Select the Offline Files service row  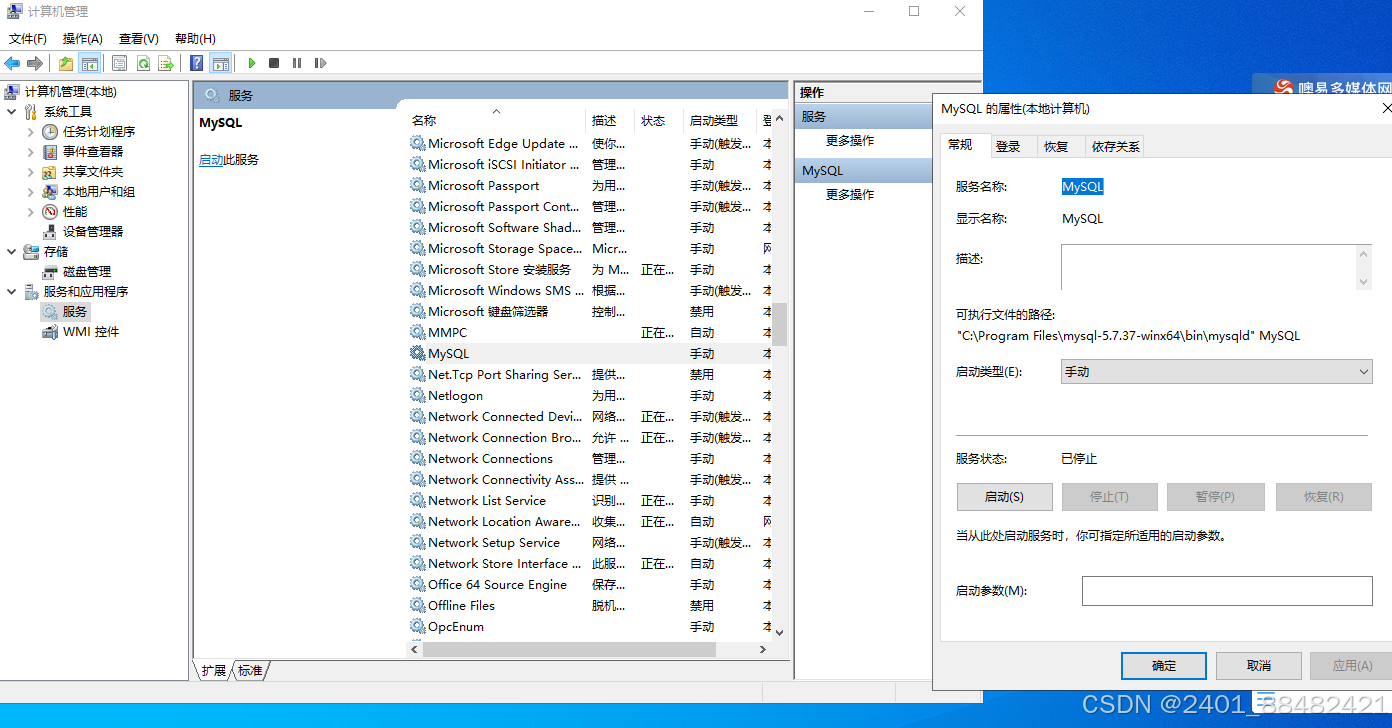pos(589,606)
